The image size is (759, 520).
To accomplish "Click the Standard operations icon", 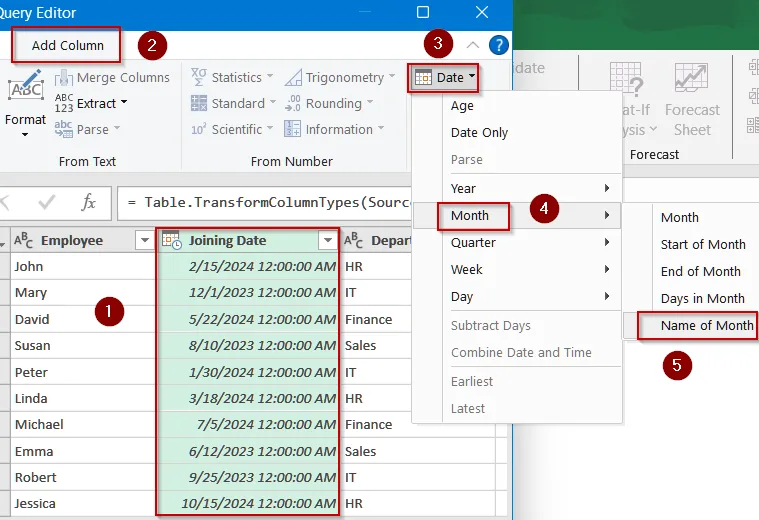I will click(x=199, y=104).
